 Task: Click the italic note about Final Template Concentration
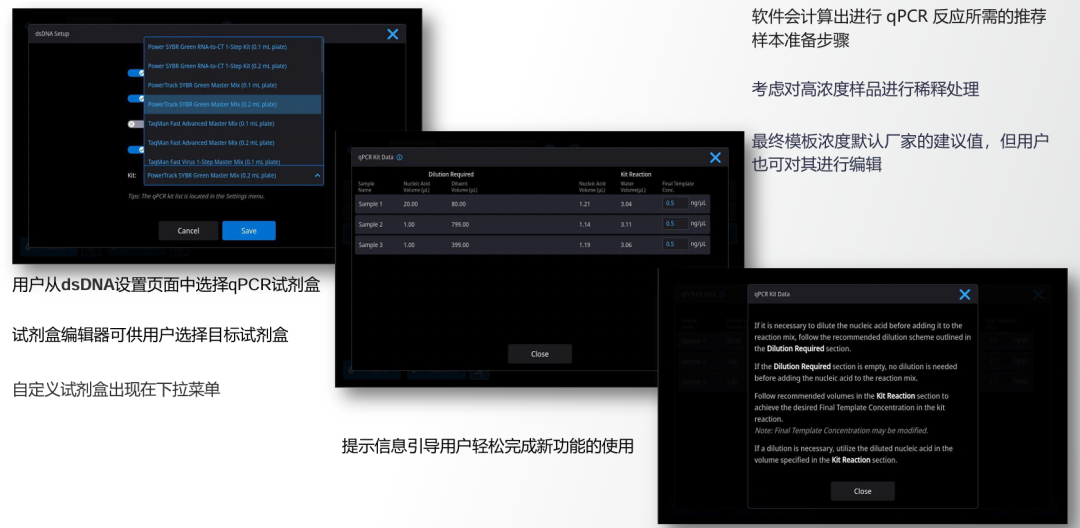[841, 430]
